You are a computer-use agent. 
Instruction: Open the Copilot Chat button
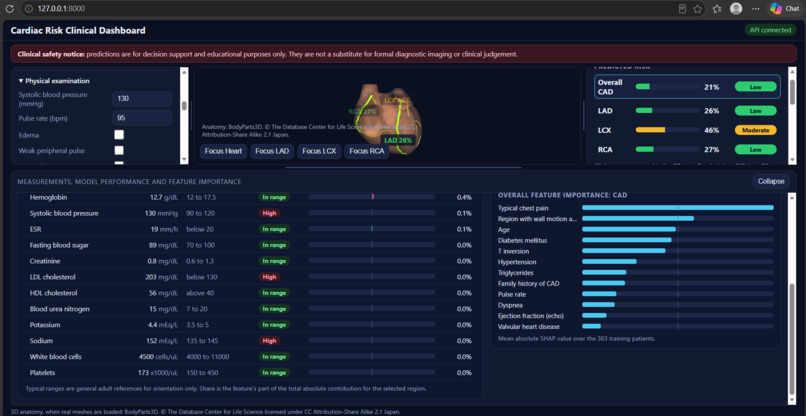[783, 9]
